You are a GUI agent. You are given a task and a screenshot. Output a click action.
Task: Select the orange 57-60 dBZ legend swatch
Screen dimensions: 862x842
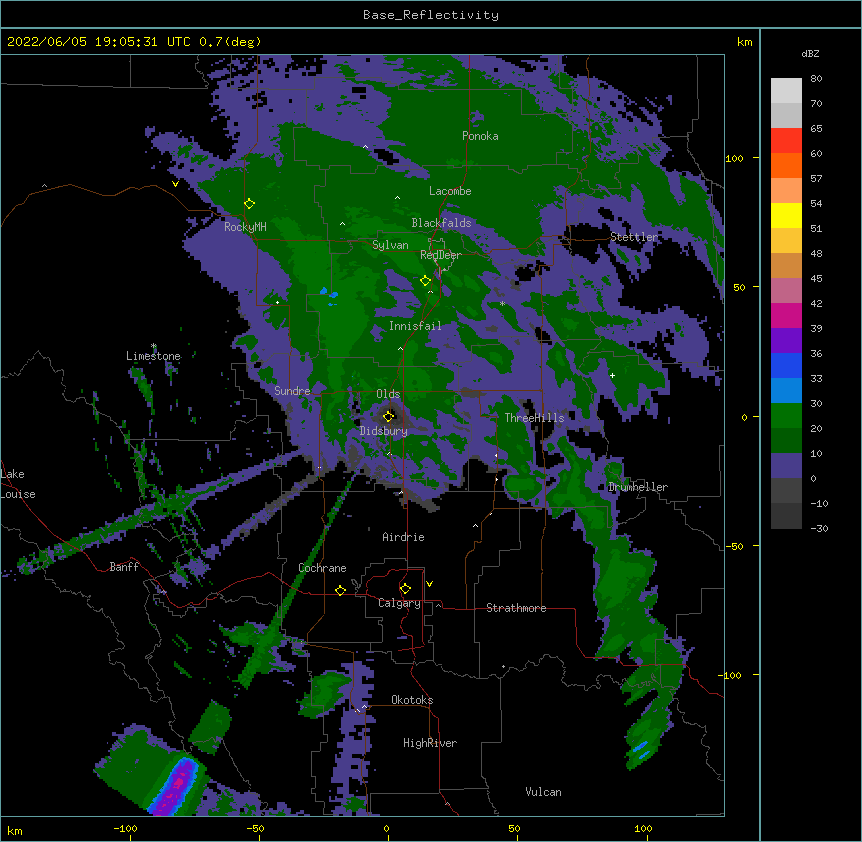[786, 165]
